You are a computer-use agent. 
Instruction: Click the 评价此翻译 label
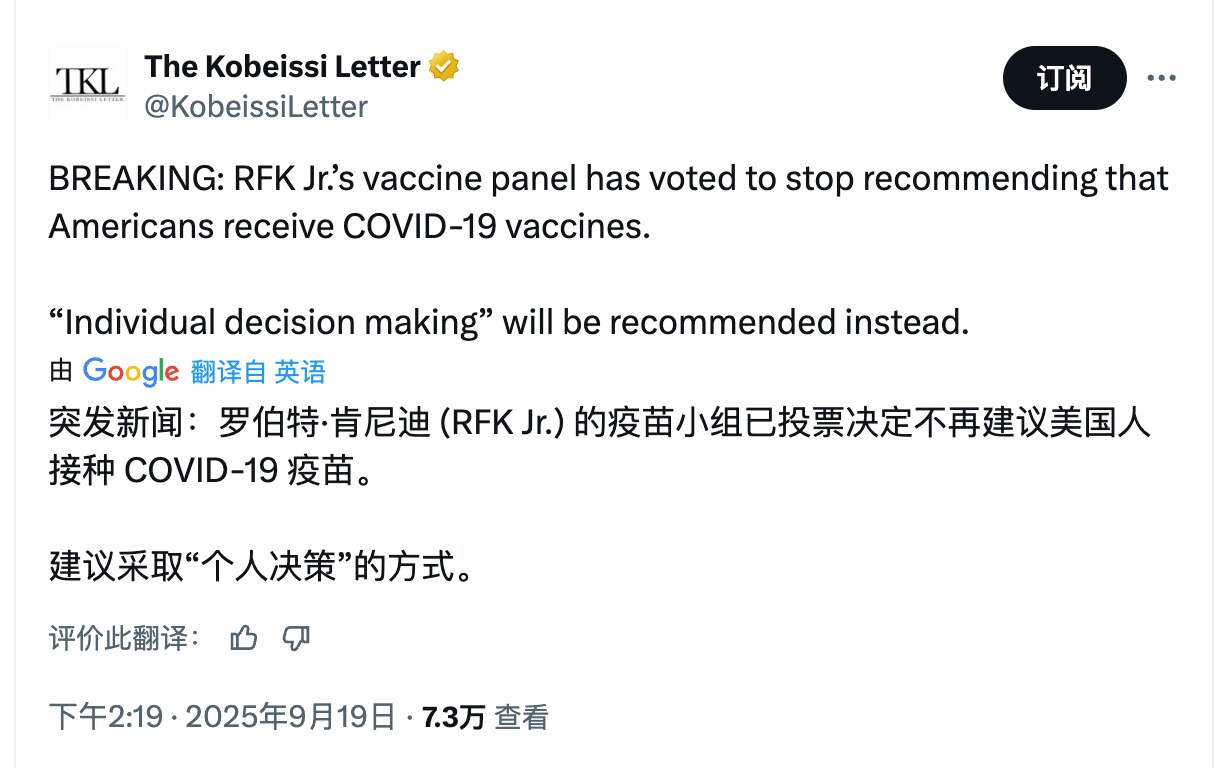[125, 638]
